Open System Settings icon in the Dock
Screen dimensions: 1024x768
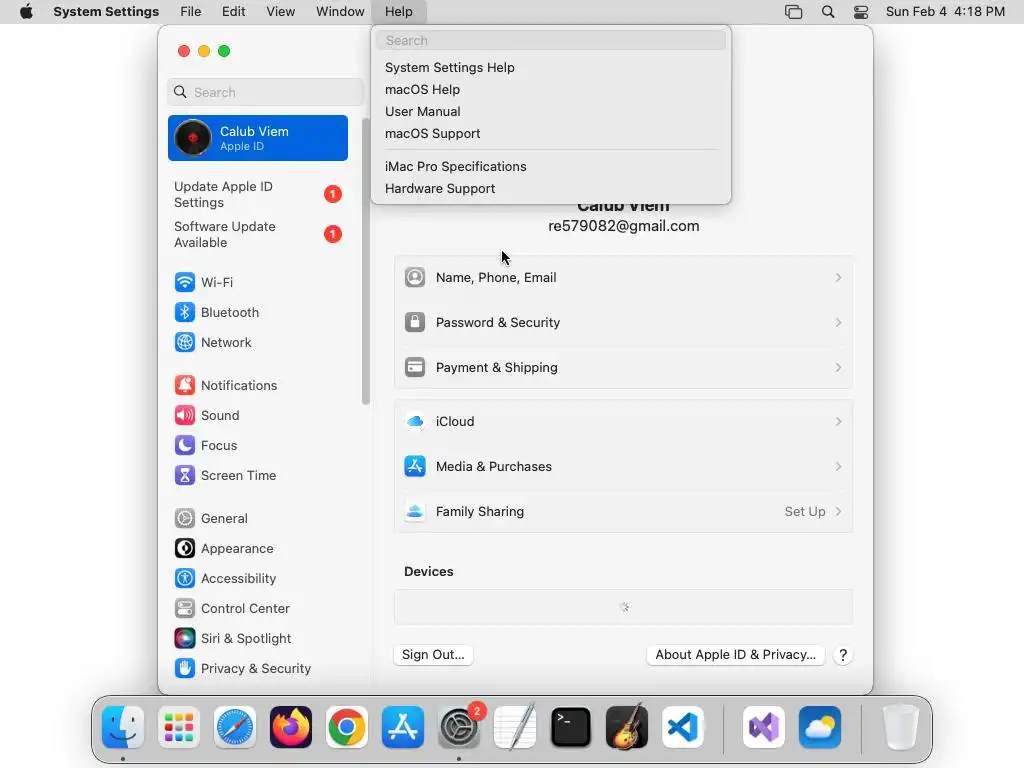click(459, 727)
